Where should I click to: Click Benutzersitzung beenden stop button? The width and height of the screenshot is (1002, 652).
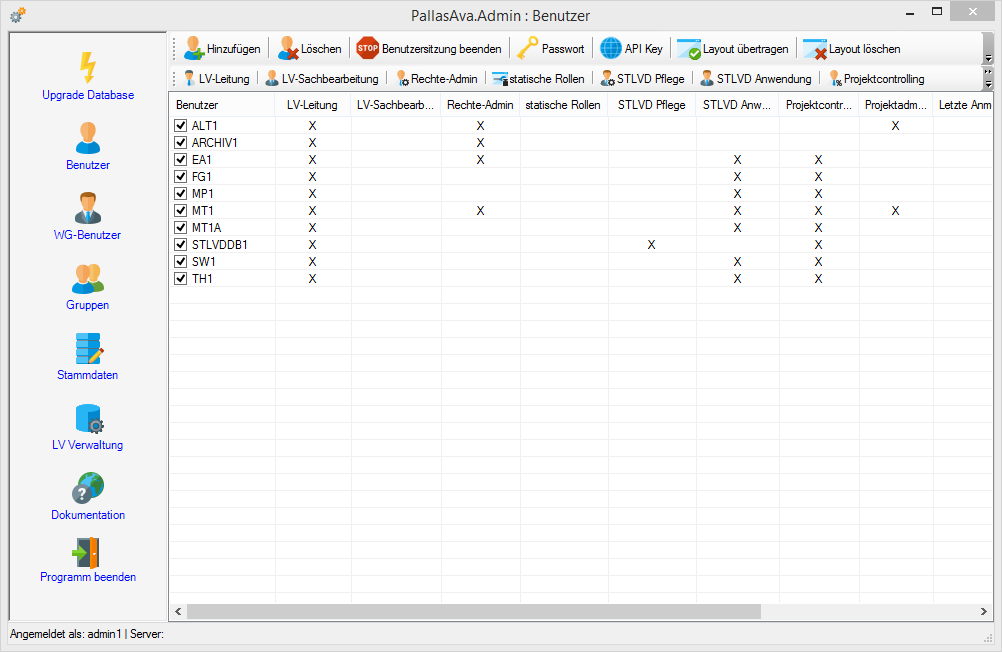[x=429, y=49]
